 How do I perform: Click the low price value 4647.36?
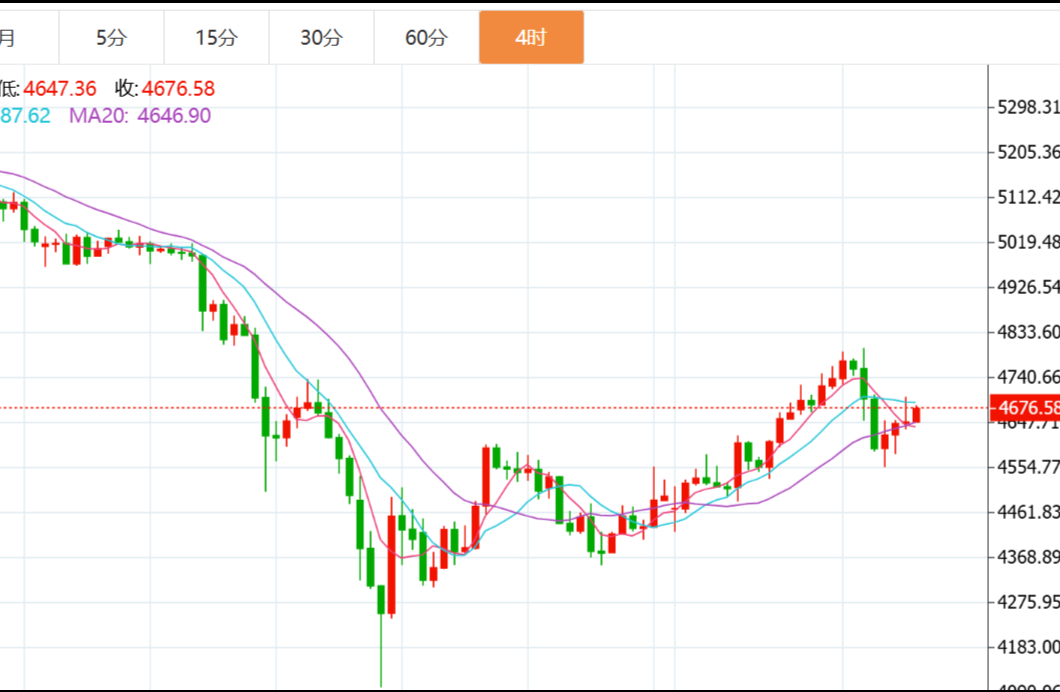(60, 89)
